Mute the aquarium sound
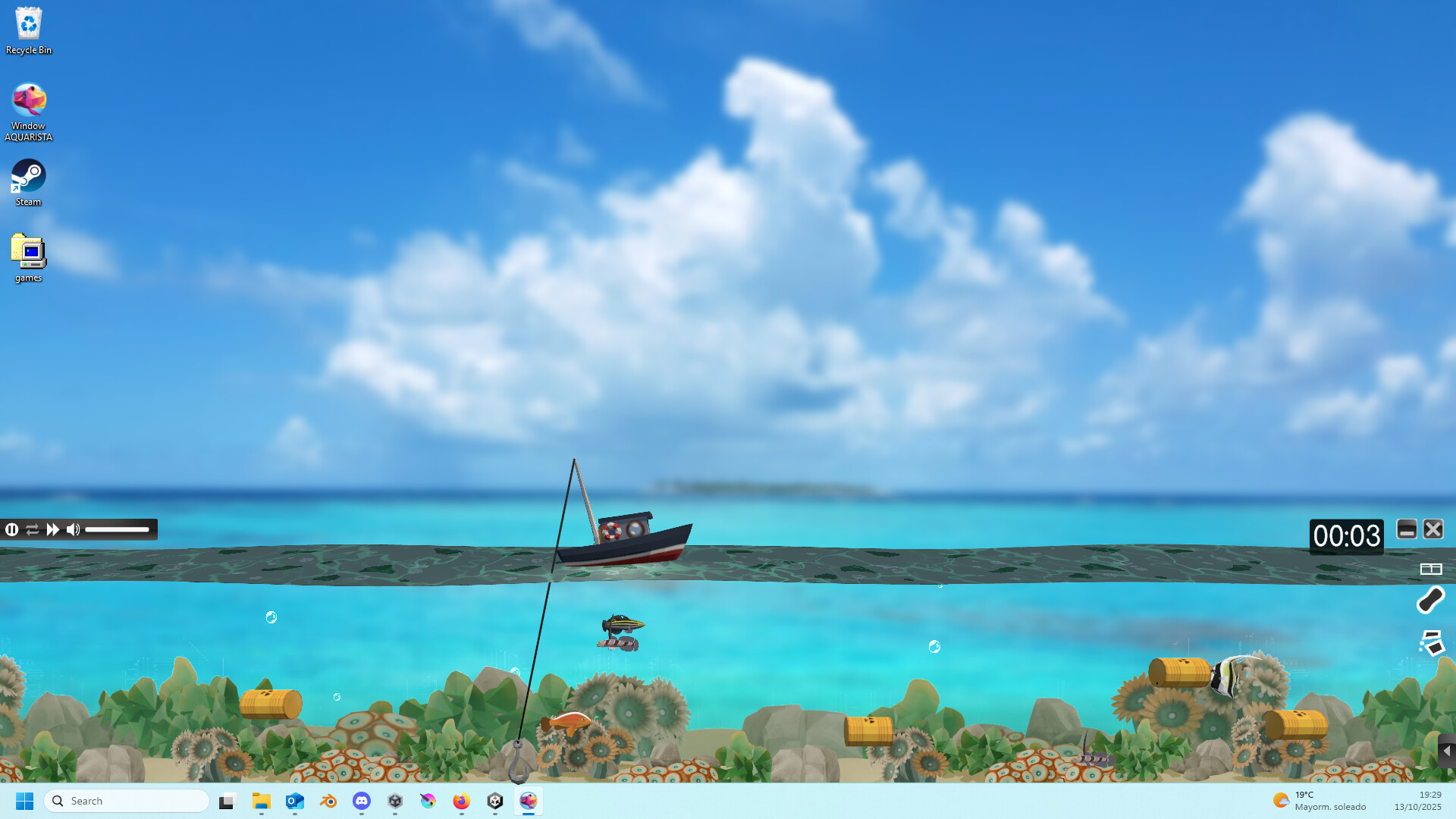1456x819 pixels. point(73,529)
